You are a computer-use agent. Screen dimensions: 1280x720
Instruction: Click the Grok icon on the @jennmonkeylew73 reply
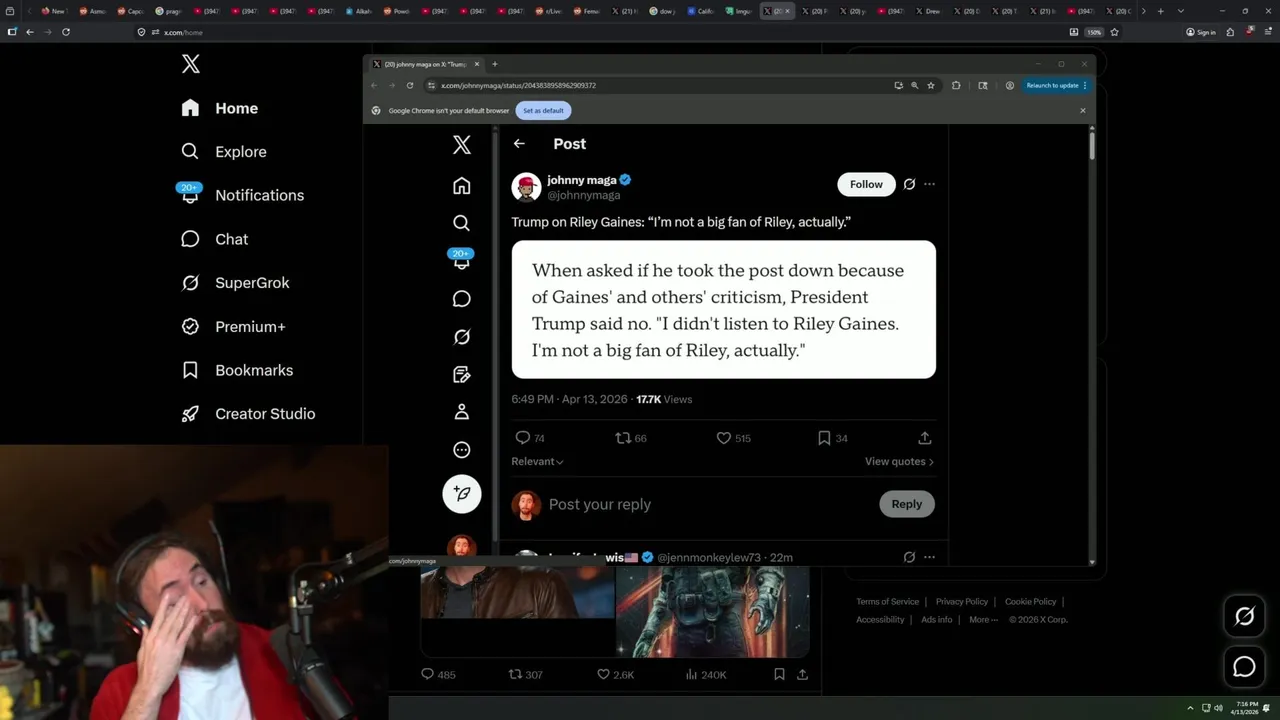coord(909,557)
